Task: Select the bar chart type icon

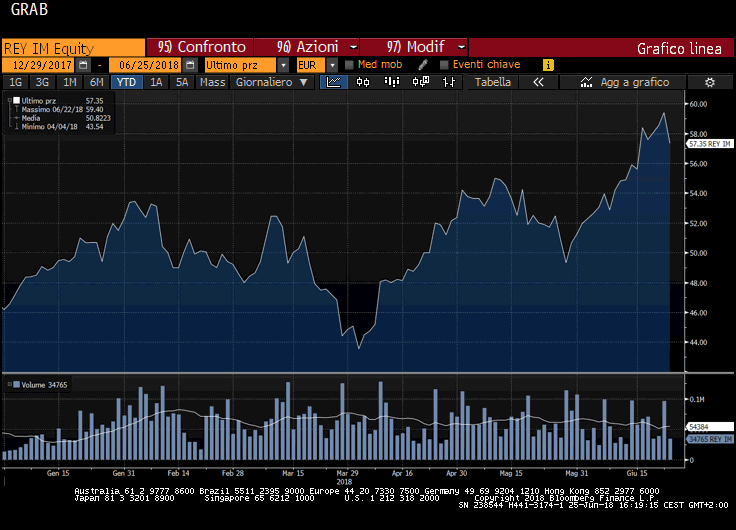Action: [391, 82]
